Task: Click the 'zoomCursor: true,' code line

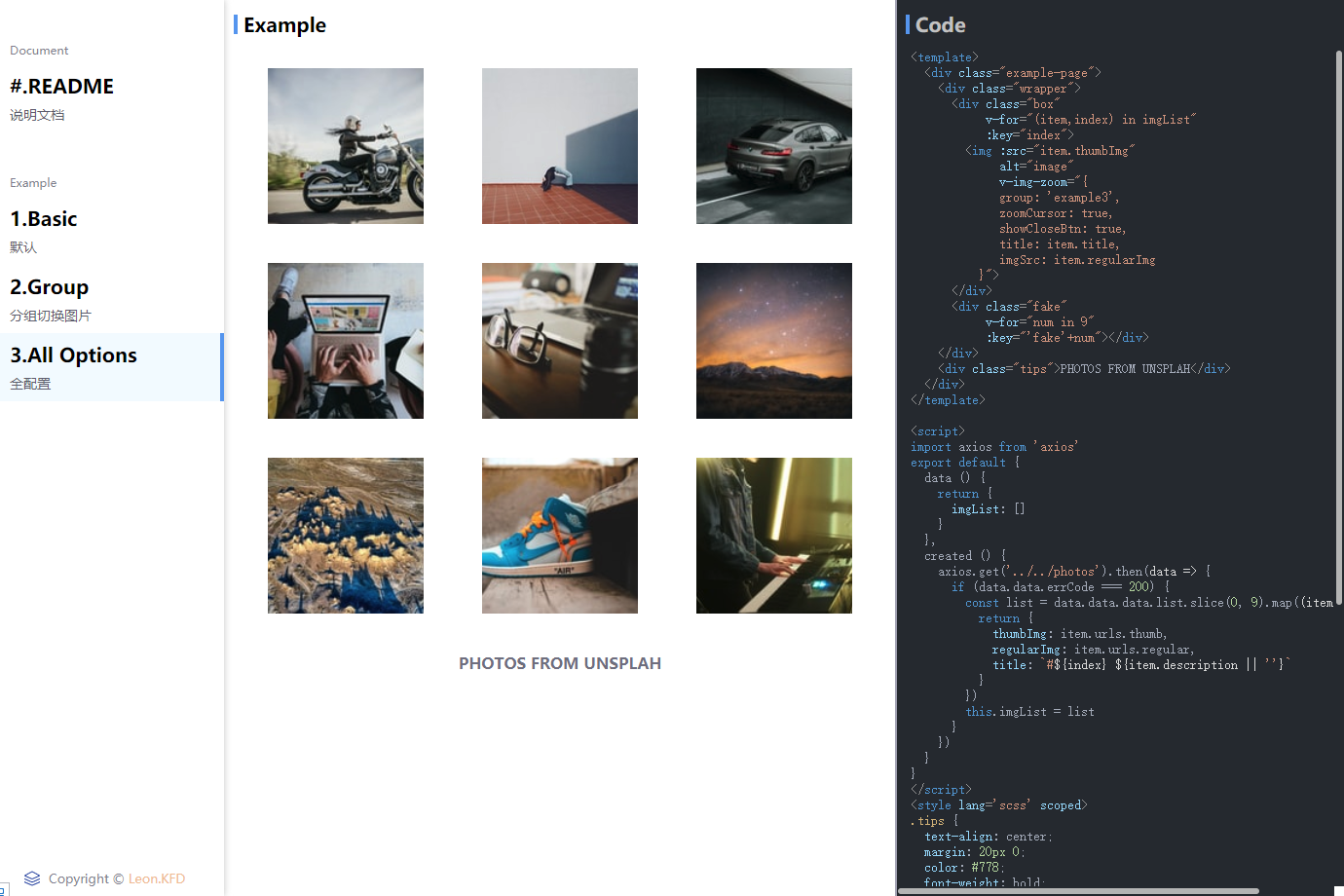Action: pos(1056,213)
